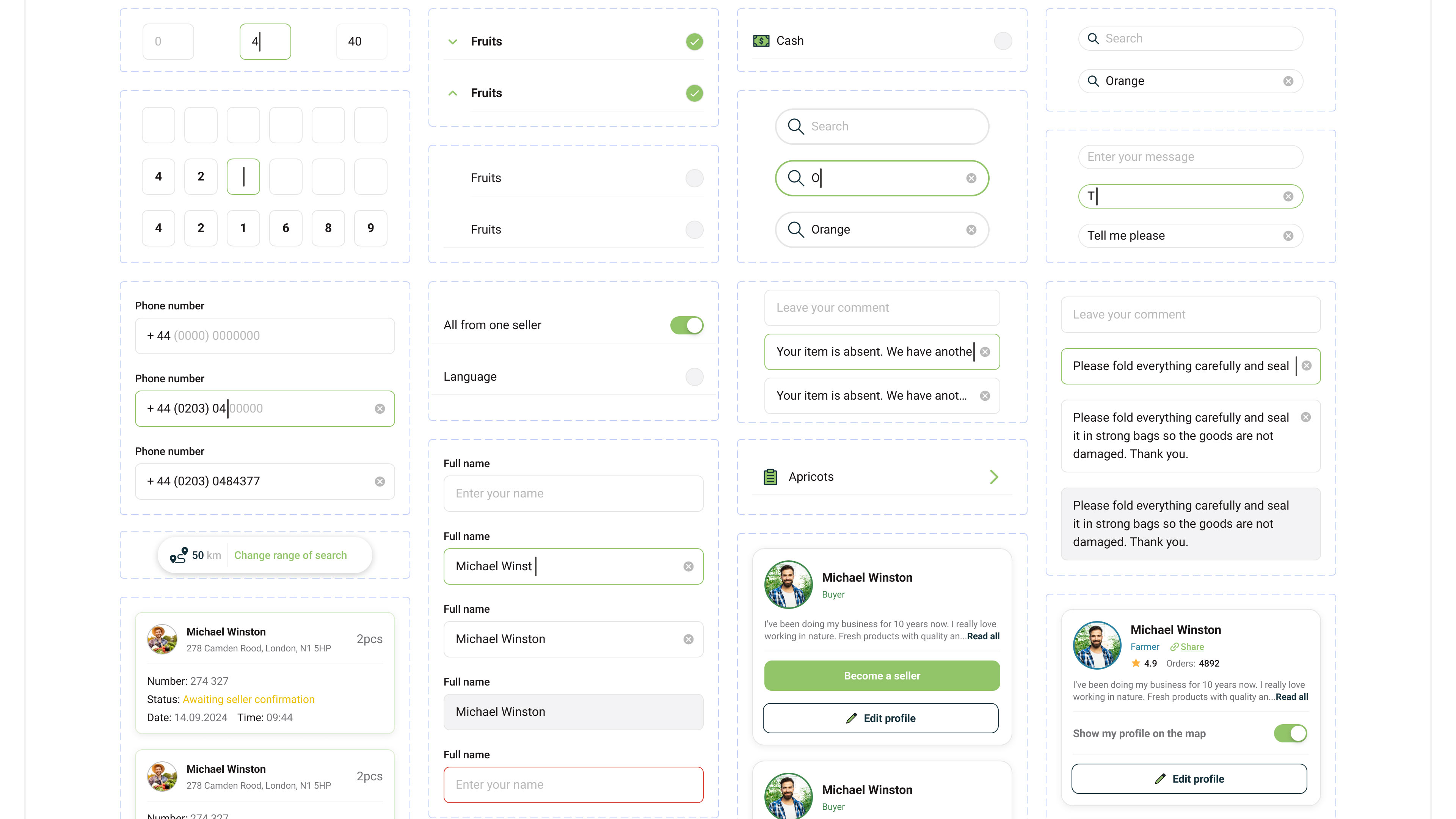Clear the 'Michael Winst' name field
This screenshot has width=1456, height=819.
tap(689, 566)
